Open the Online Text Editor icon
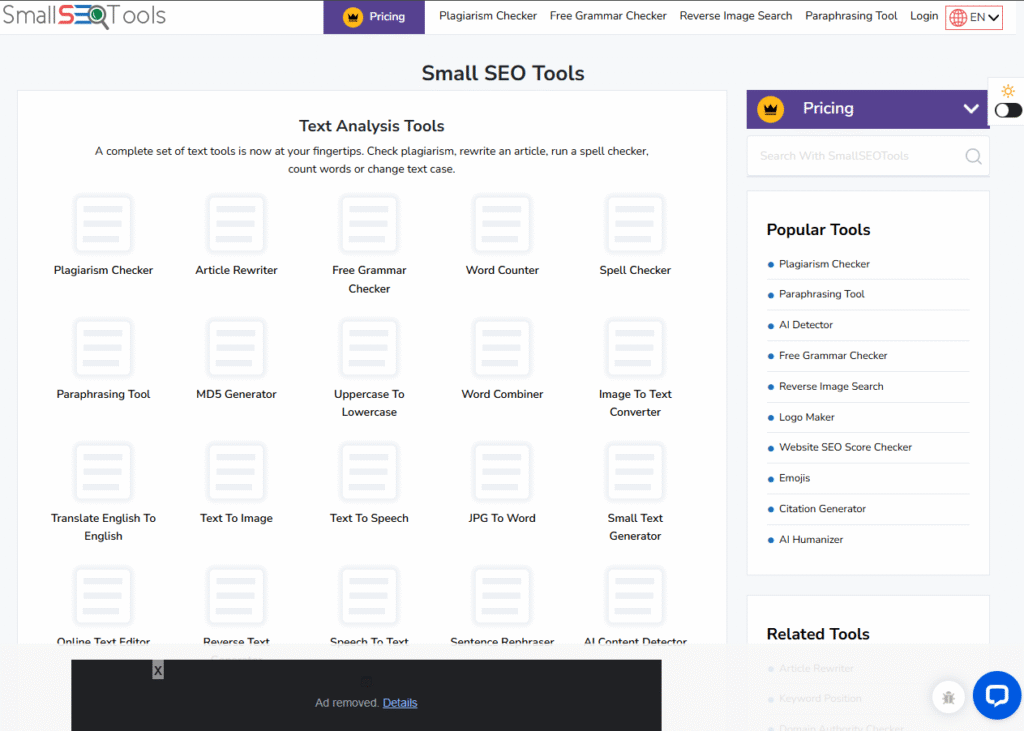The image size is (1024, 731). (x=103, y=596)
